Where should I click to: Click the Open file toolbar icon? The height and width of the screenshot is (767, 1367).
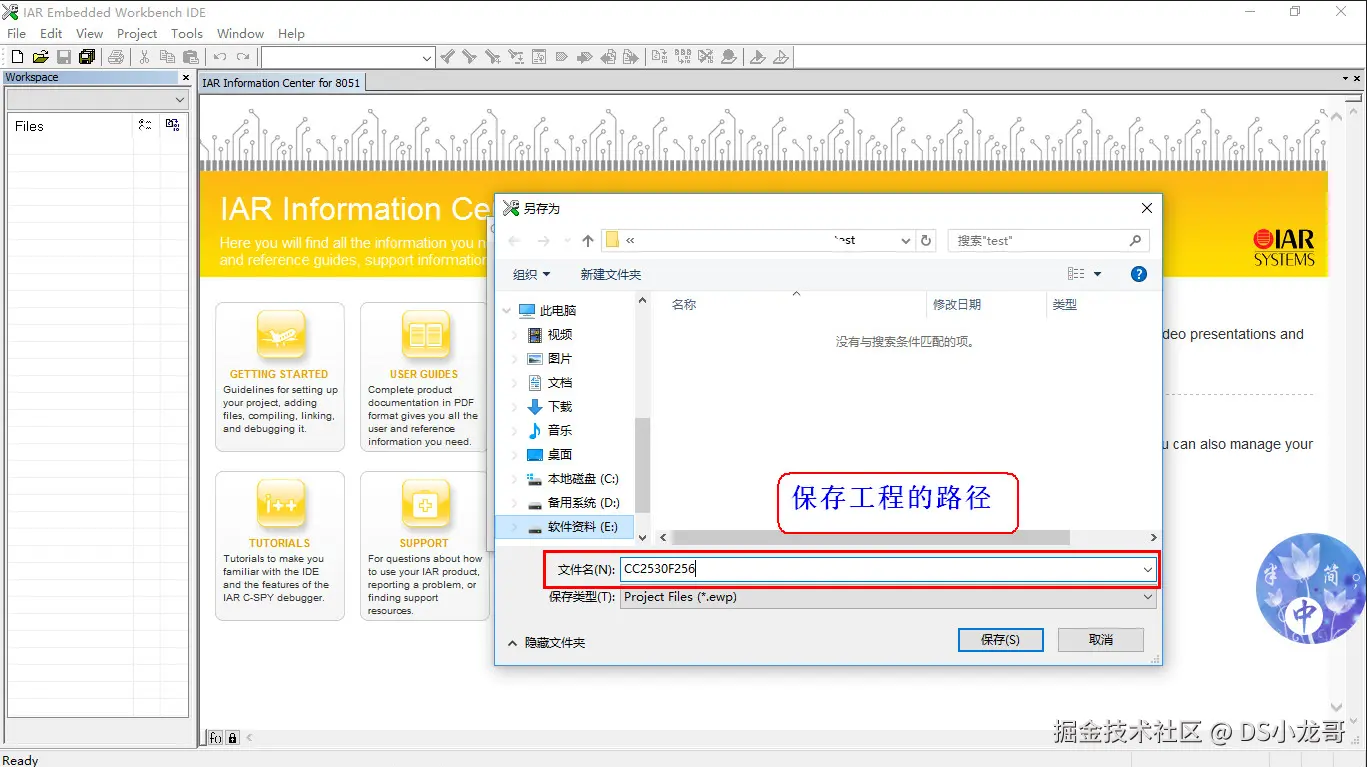(40, 57)
